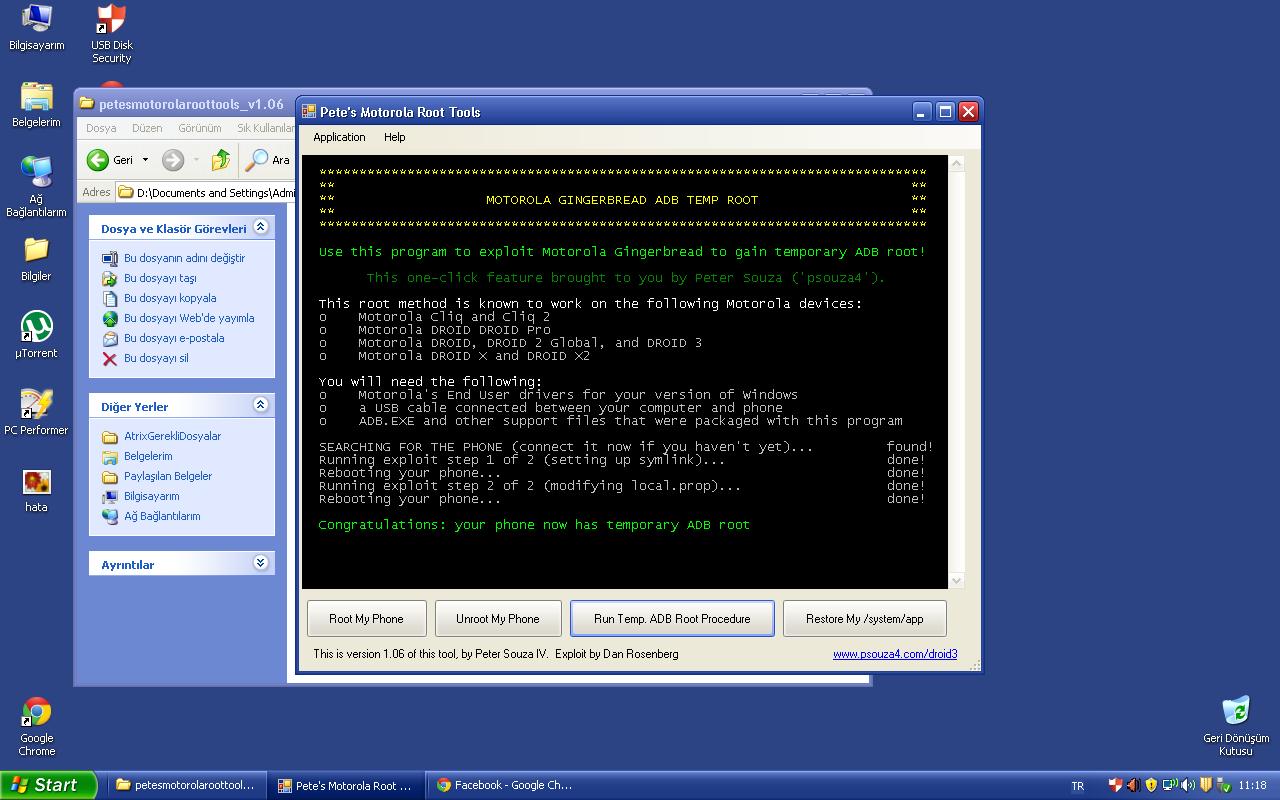Open Bilgisayarım desktop icon
The width and height of the screenshot is (1280, 800).
[36, 27]
